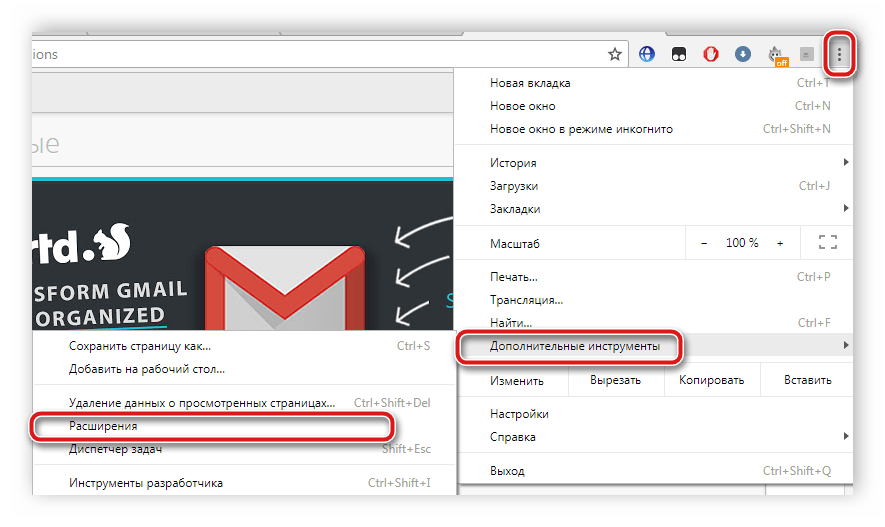Open История menu entry

point(655,163)
